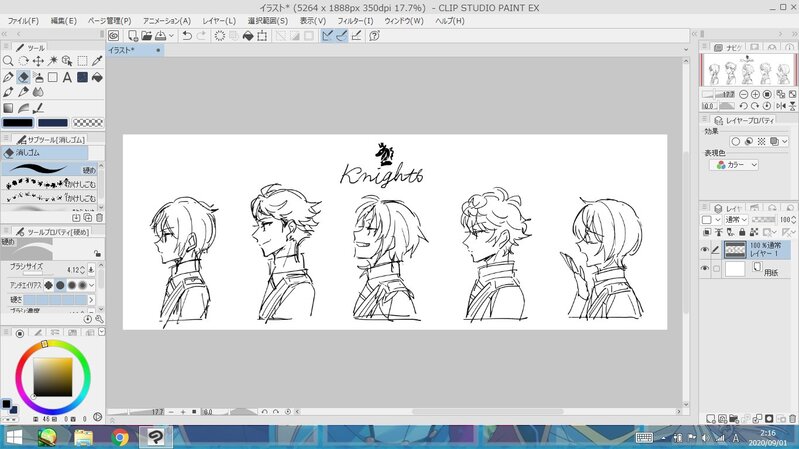799x449 pixels.
Task: Select the Airbrush tool
Action: click(38, 77)
